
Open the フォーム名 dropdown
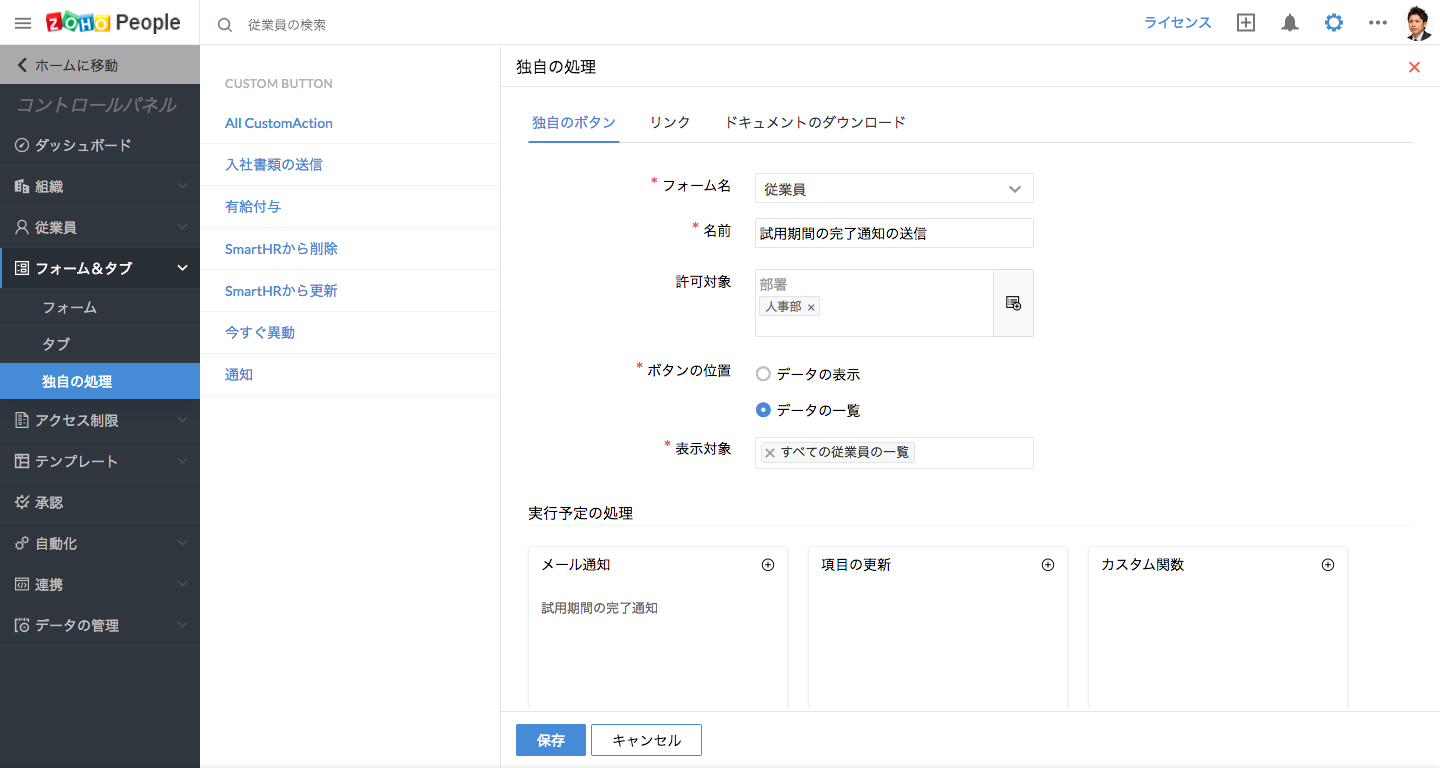[x=894, y=189]
